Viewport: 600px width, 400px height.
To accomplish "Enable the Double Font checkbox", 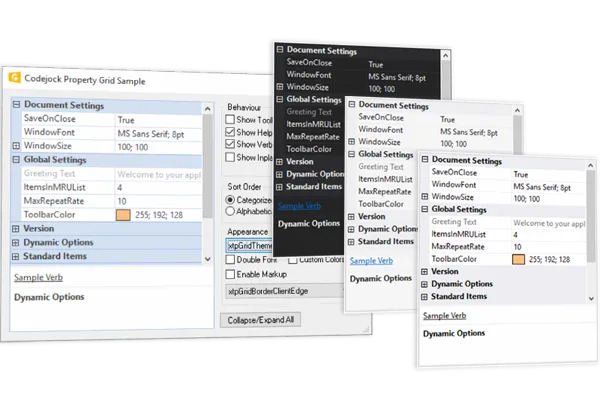I will tap(230, 260).
